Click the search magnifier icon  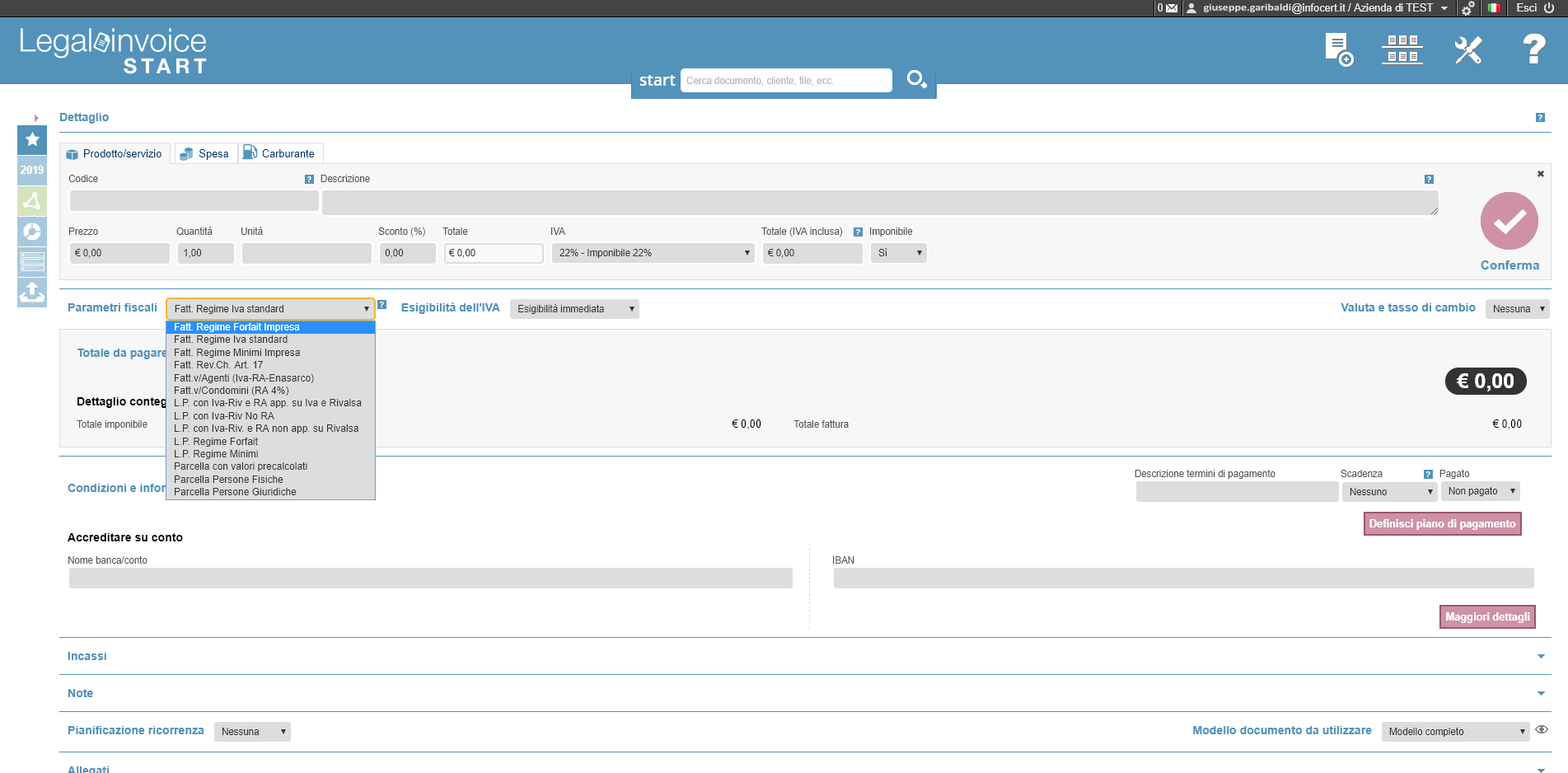coord(916,80)
